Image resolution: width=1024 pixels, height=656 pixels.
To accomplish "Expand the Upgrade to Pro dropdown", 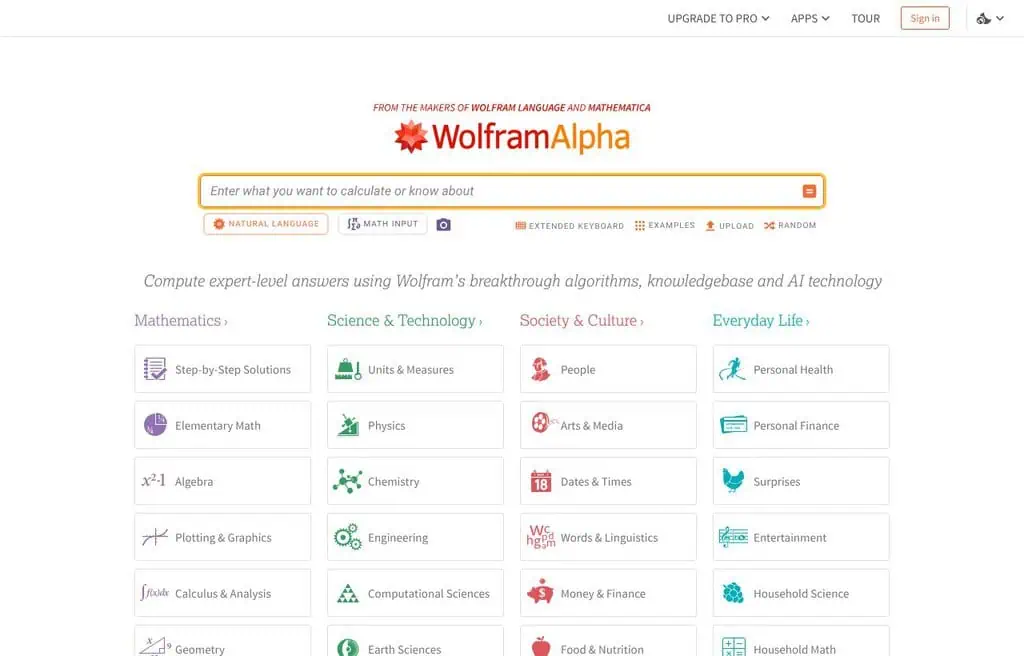I will [x=718, y=18].
